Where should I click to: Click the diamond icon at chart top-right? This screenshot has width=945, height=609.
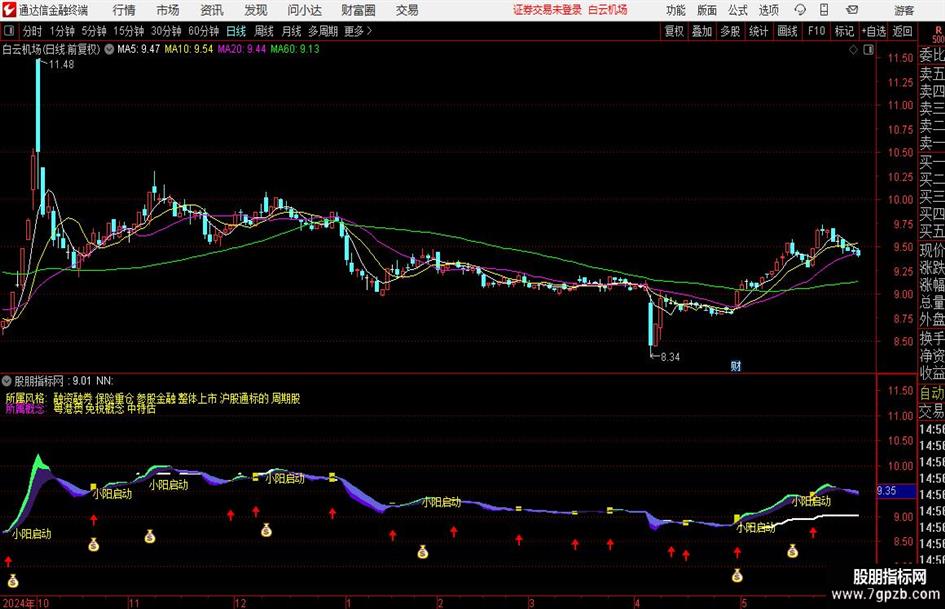[853, 50]
